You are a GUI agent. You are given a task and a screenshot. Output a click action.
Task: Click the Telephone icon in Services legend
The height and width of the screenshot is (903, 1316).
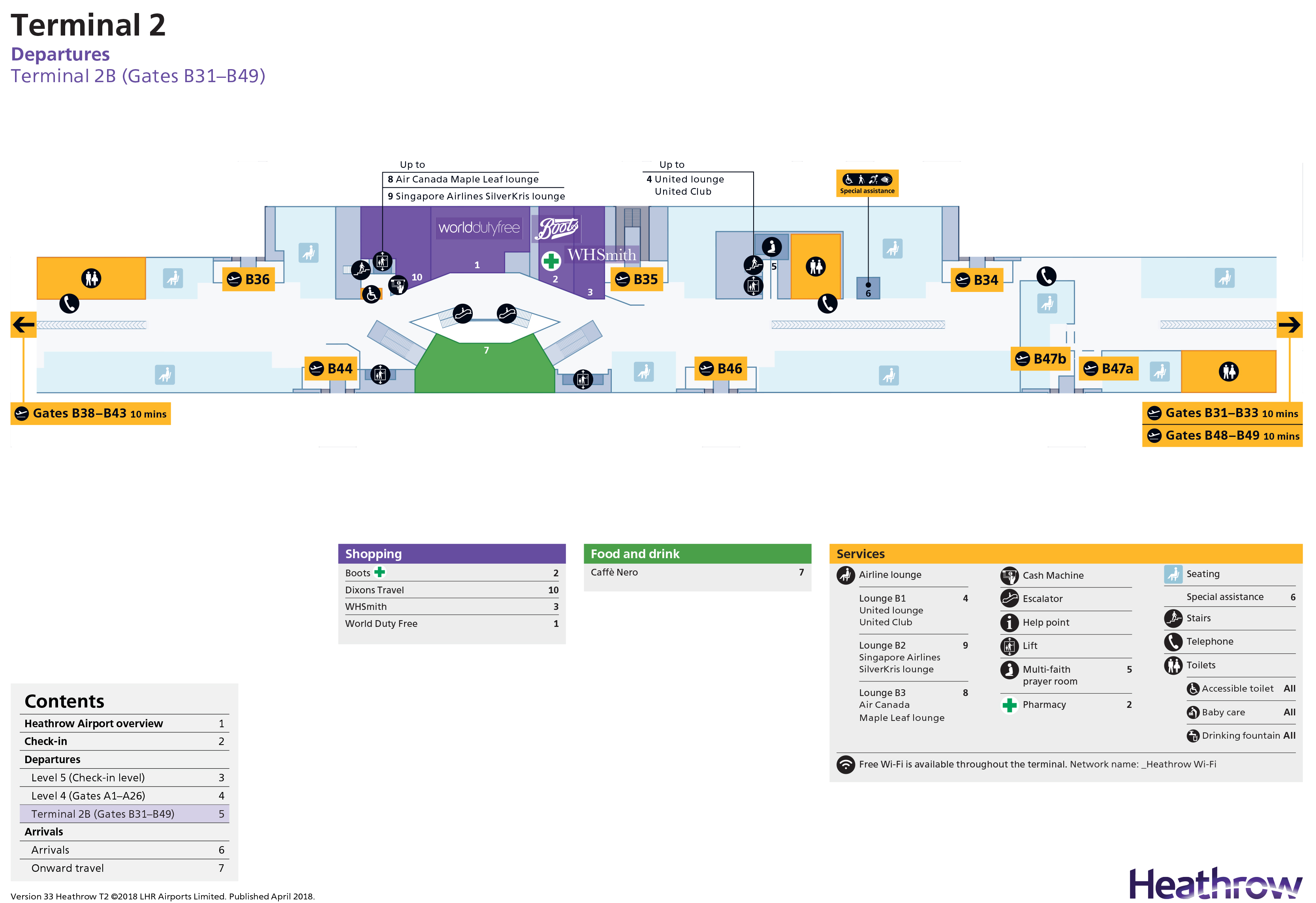[x=1173, y=642]
